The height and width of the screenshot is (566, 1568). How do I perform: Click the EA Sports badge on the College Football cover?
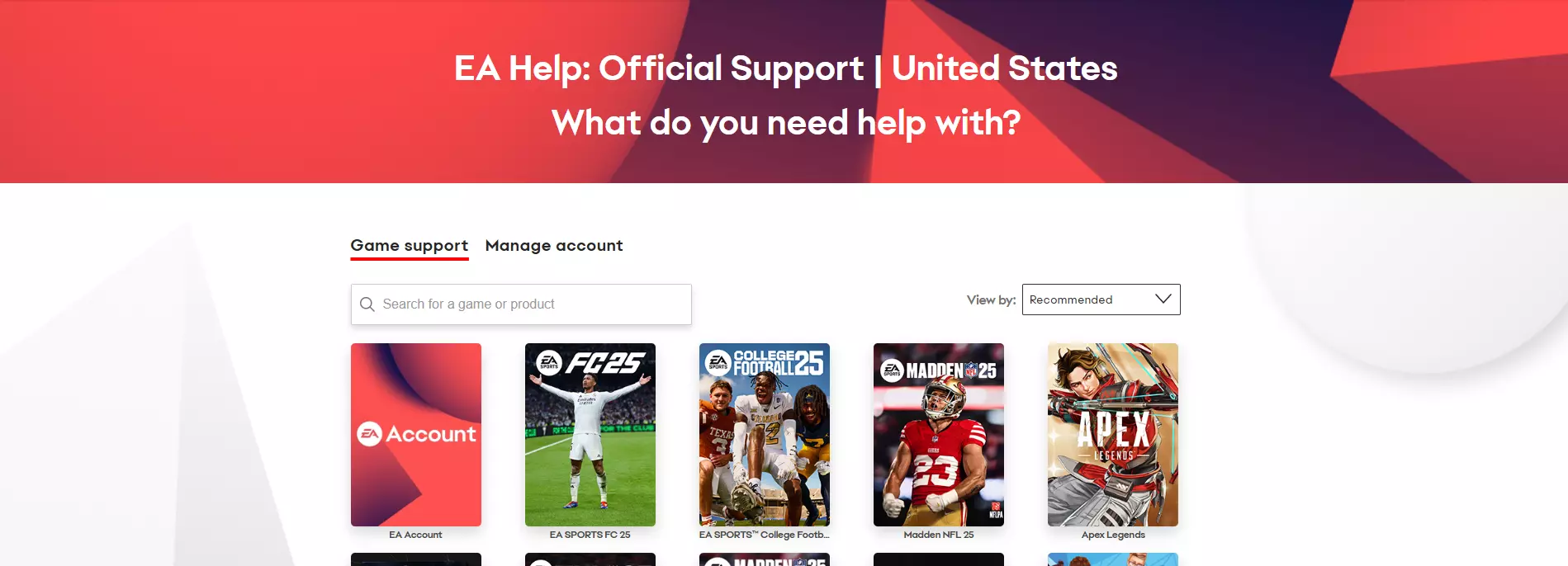(x=718, y=361)
